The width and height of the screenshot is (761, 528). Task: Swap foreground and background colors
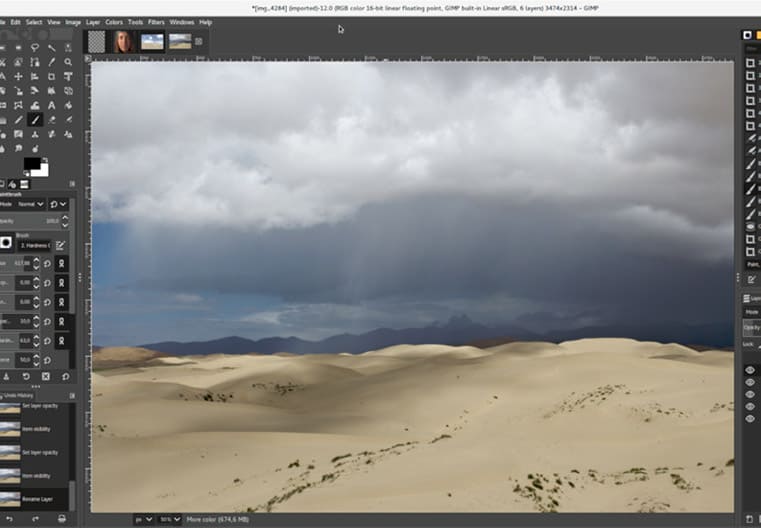tap(44, 158)
